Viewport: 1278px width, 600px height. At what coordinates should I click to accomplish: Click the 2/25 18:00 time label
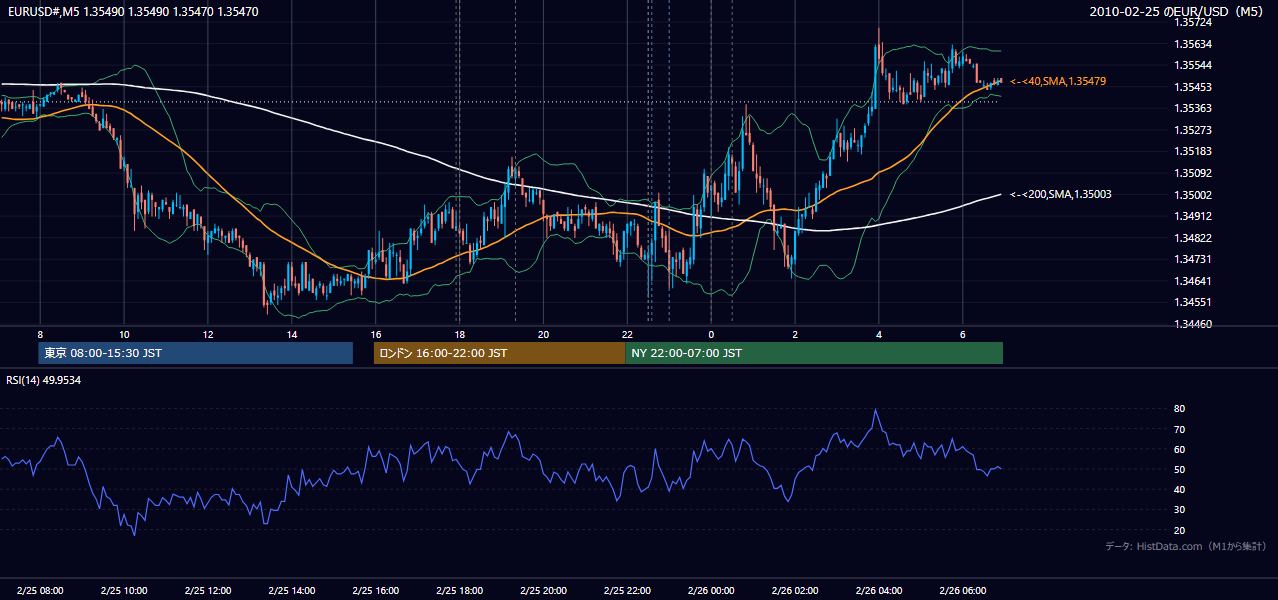click(x=460, y=591)
